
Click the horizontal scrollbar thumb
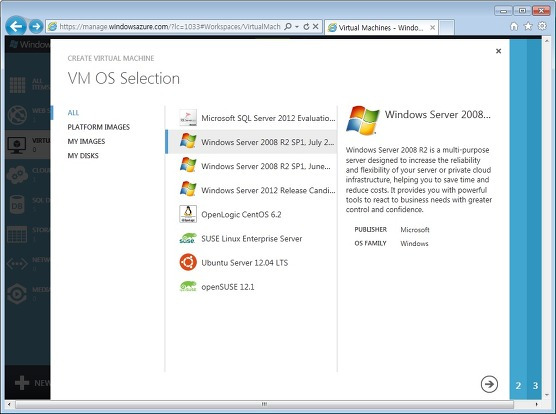click(264, 404)
